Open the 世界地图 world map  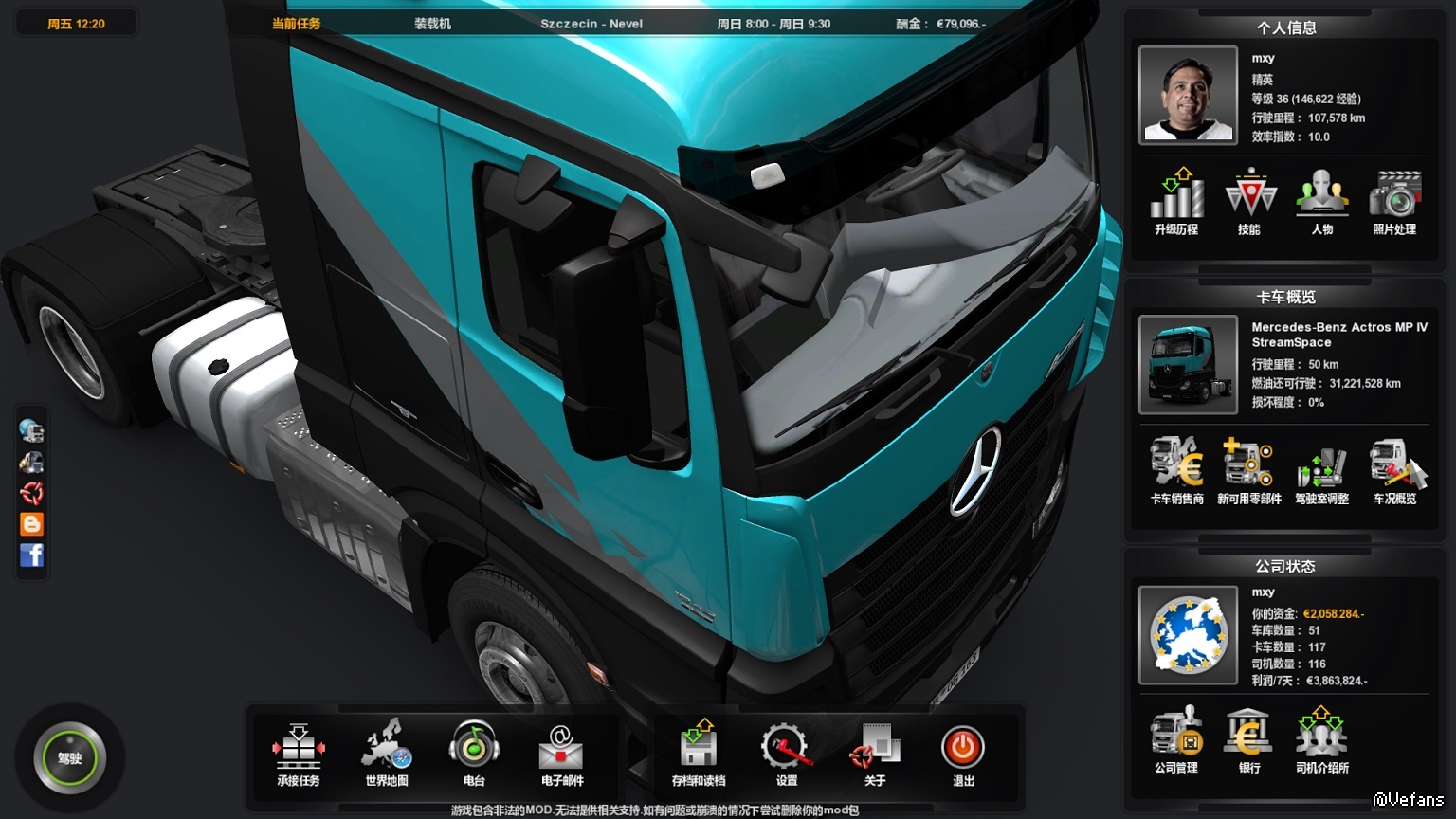tap(387, 755)
